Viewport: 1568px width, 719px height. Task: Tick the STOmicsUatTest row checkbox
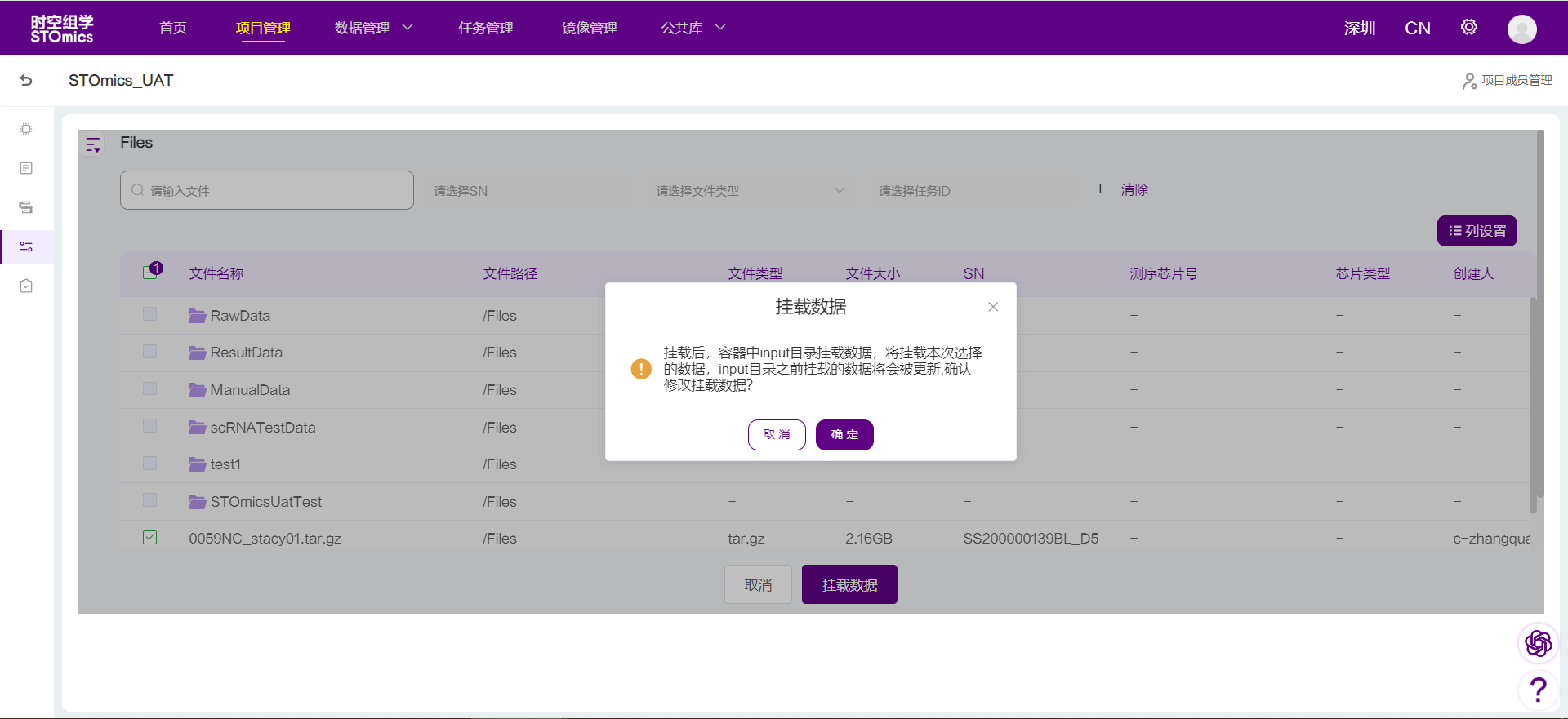click(x=149, y=500)
